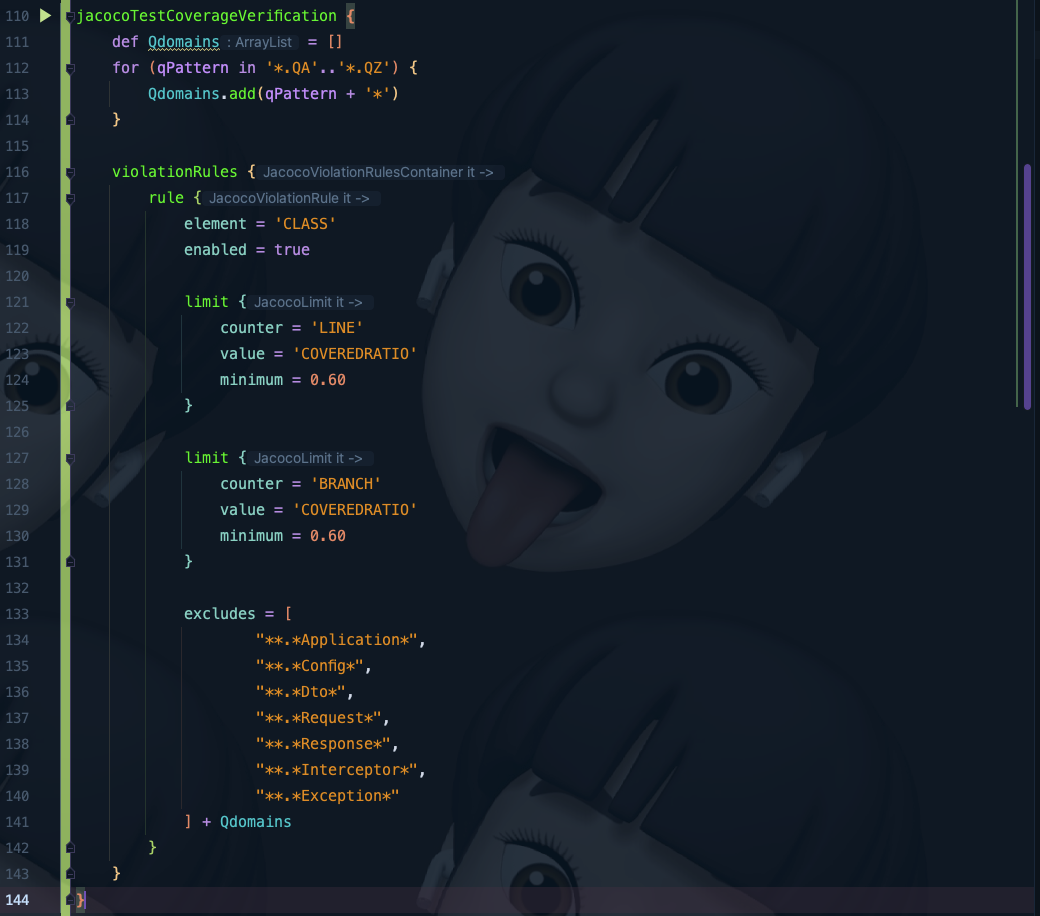Image resolution: width=1040 pixels, height=916 pixels.
Task: Click closing brace on line 144
Action: click(80, 900)
